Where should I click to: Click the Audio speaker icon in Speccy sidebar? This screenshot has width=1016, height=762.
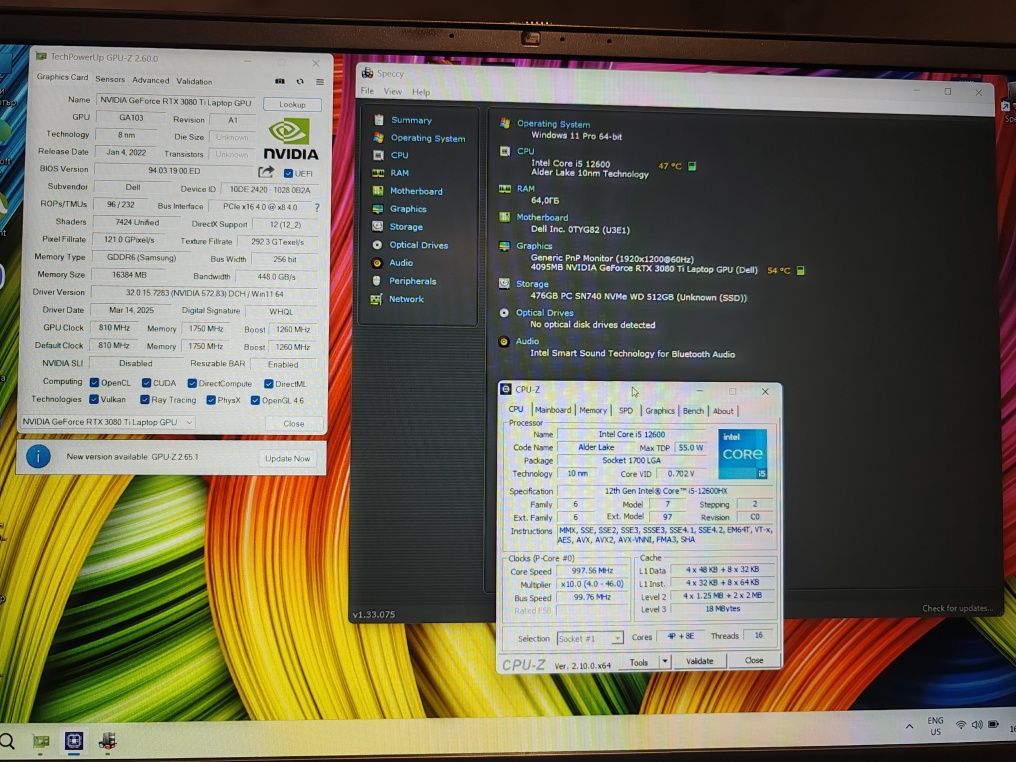point(376,262)
